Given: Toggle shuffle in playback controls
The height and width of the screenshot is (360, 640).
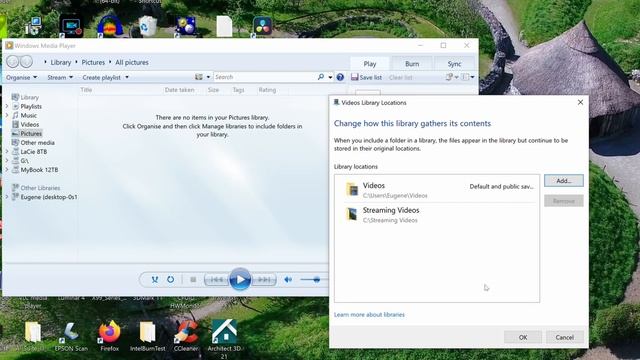Looking at the screenshot, I should pos(155,280).
